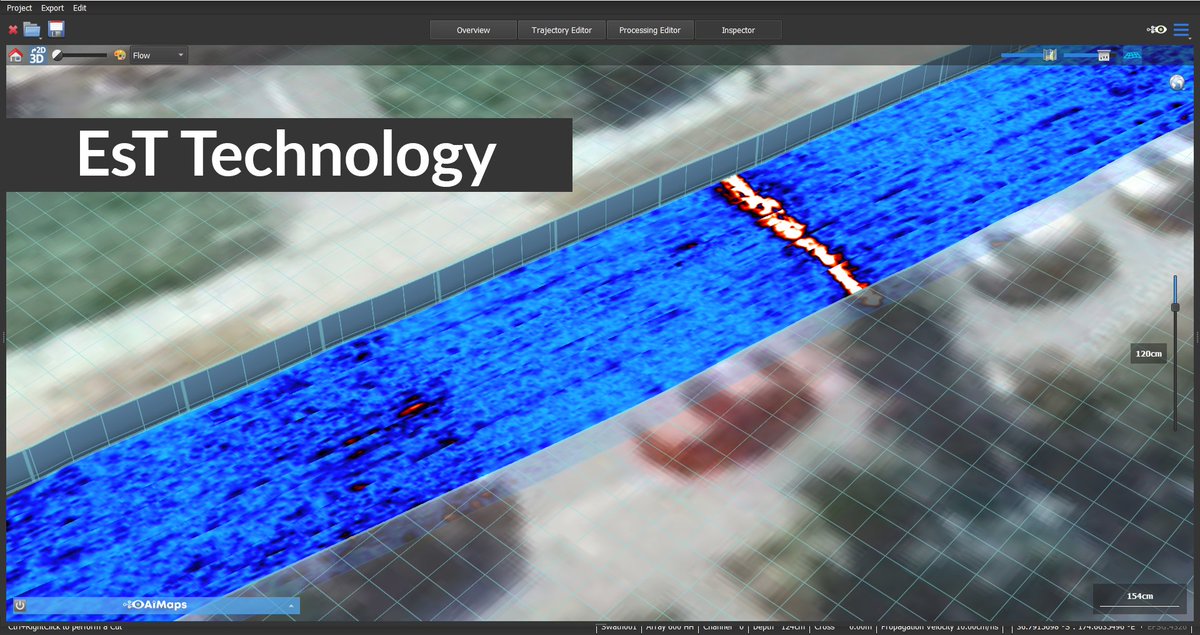Click the 120cm depth label
This screenshot has width=1200, height=635.
point(1148,353)
